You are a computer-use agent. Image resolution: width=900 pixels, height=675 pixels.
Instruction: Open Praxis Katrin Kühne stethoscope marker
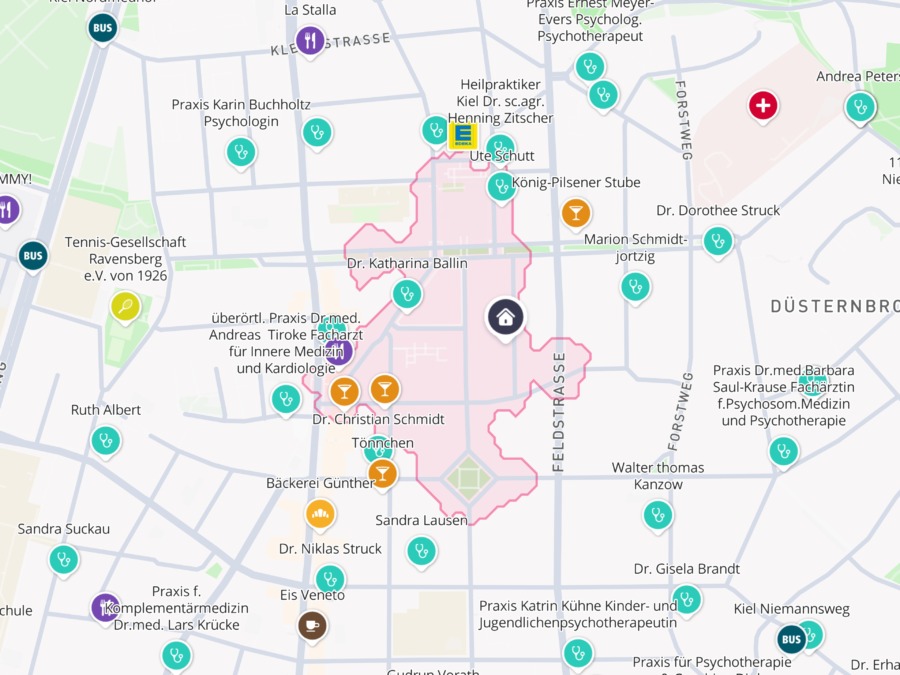(x=578, y=654)
